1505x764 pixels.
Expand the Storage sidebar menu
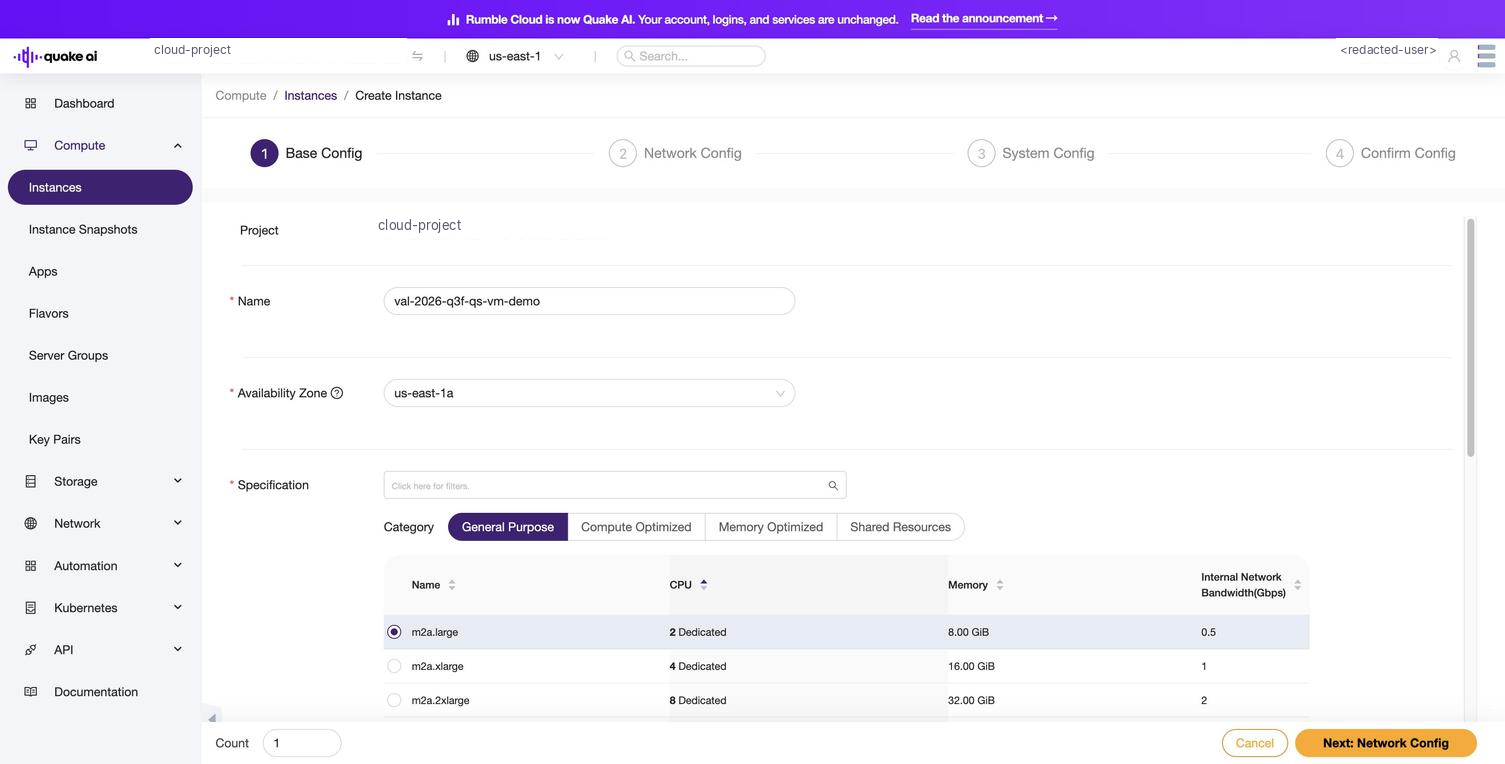[x=100, y=481]
